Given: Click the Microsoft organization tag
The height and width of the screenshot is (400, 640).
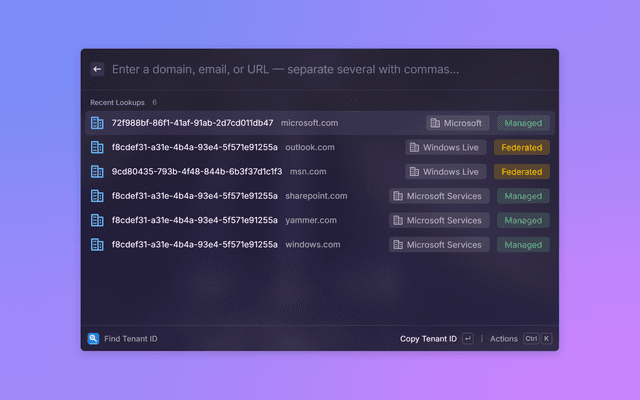Looking at the screenshot, I should pyautogui.click(x=458, y=123).
